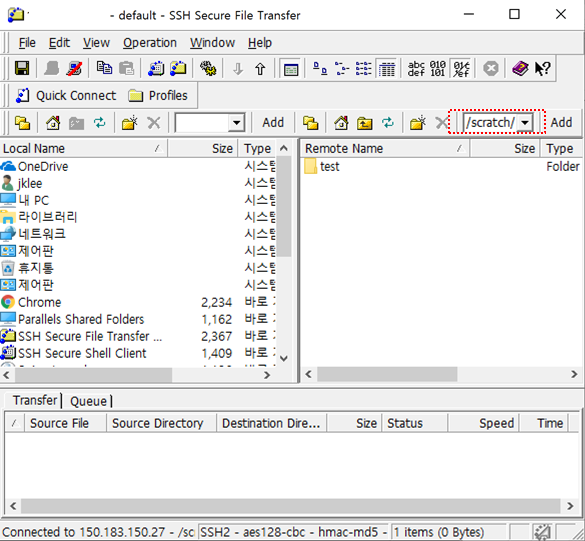585x541 pixels.
Task: Switch to List view
Action: coord(363,68)
